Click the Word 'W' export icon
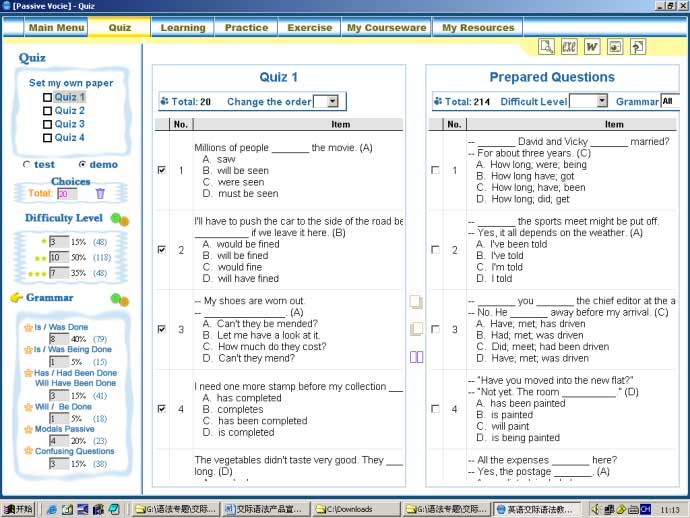Viewport: 690px width, 518px height. (x=592, y=47)
